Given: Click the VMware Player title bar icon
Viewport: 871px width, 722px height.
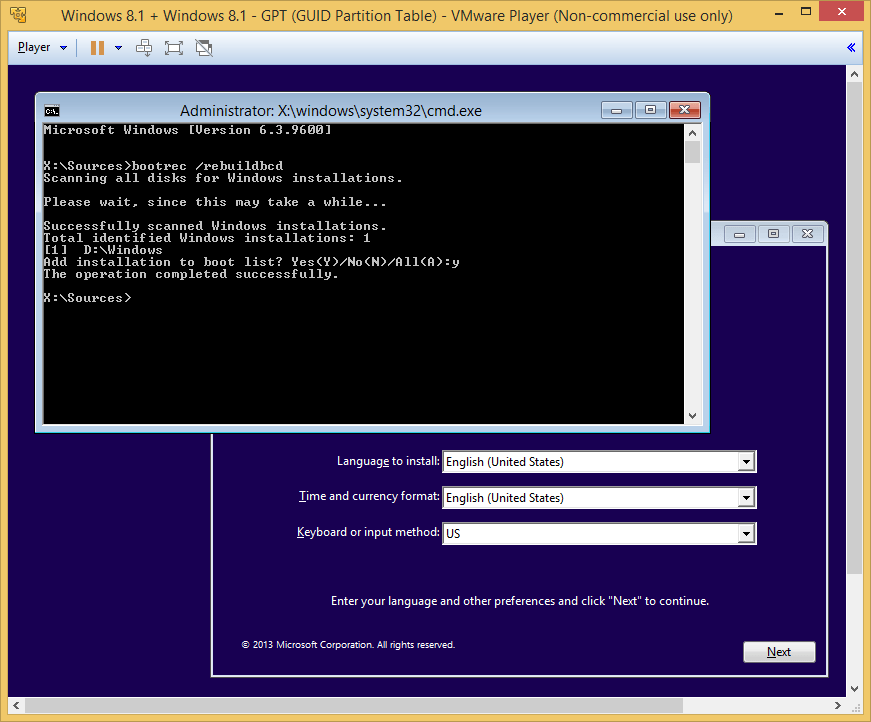Looking at the screenshot, I should [17, 15].
